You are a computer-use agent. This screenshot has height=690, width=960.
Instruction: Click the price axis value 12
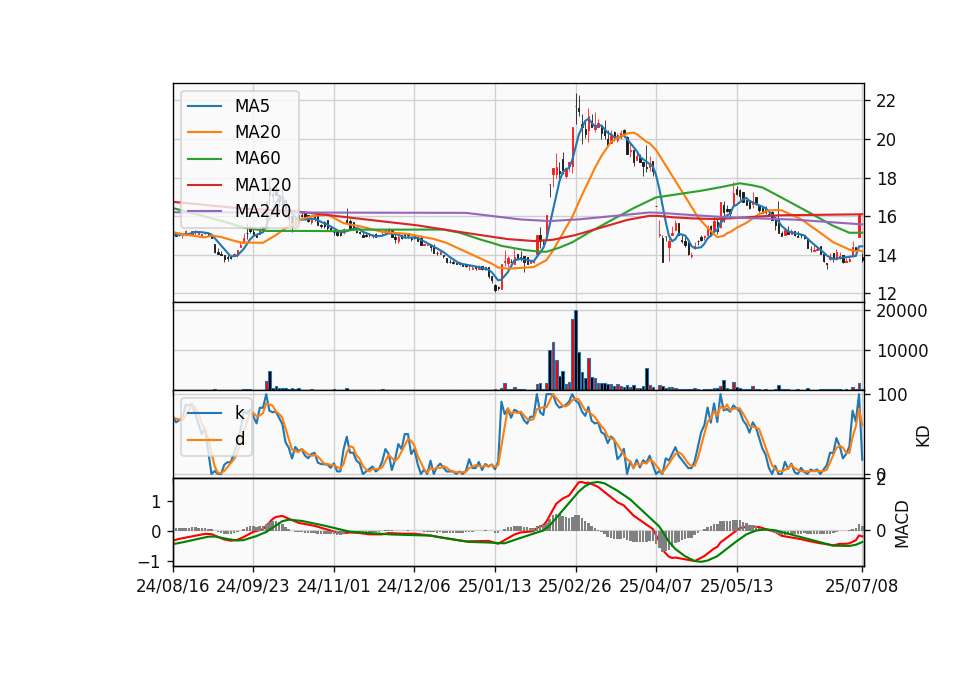click(x=886, y=294)
